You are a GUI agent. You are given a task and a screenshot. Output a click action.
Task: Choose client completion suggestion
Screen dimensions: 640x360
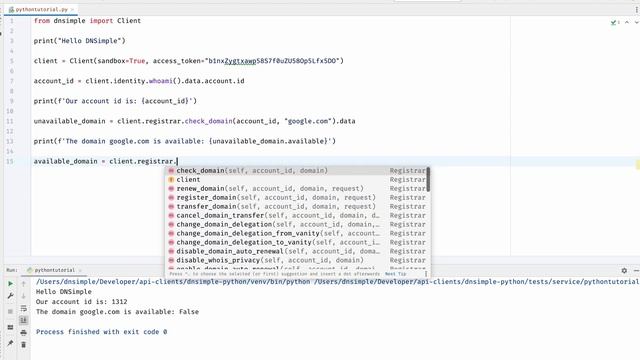(297, 180)
